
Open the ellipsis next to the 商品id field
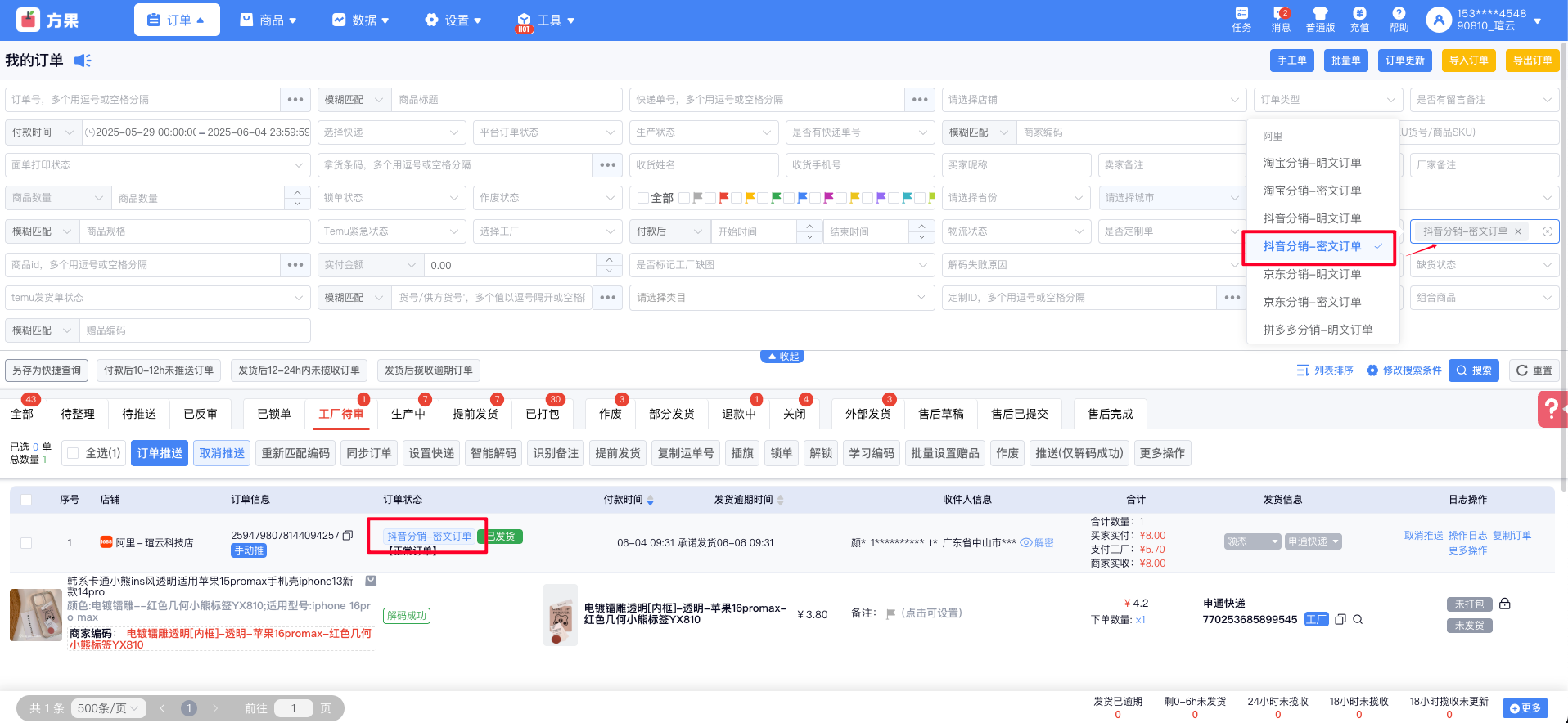pos(295,265)
